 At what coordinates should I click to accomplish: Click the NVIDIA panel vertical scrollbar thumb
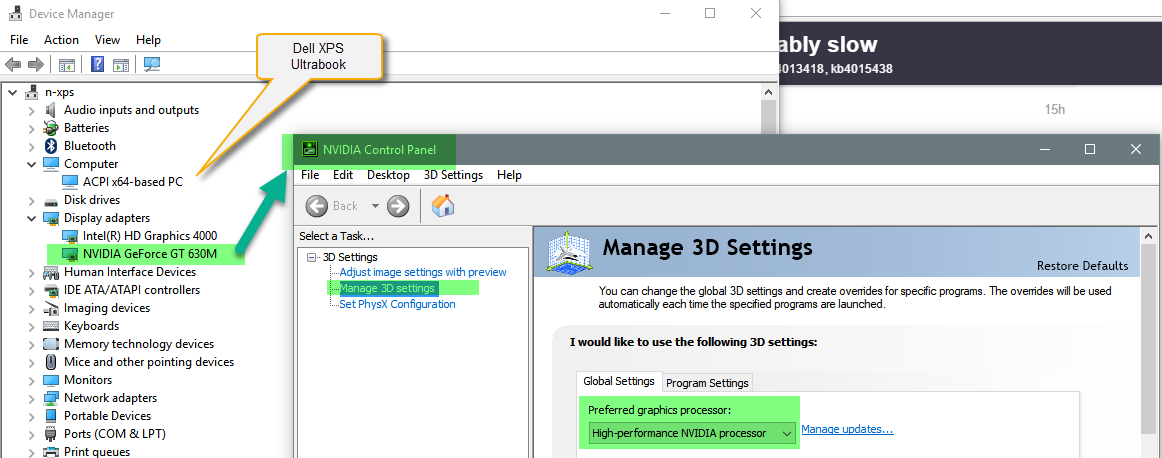click(1149, 339)
